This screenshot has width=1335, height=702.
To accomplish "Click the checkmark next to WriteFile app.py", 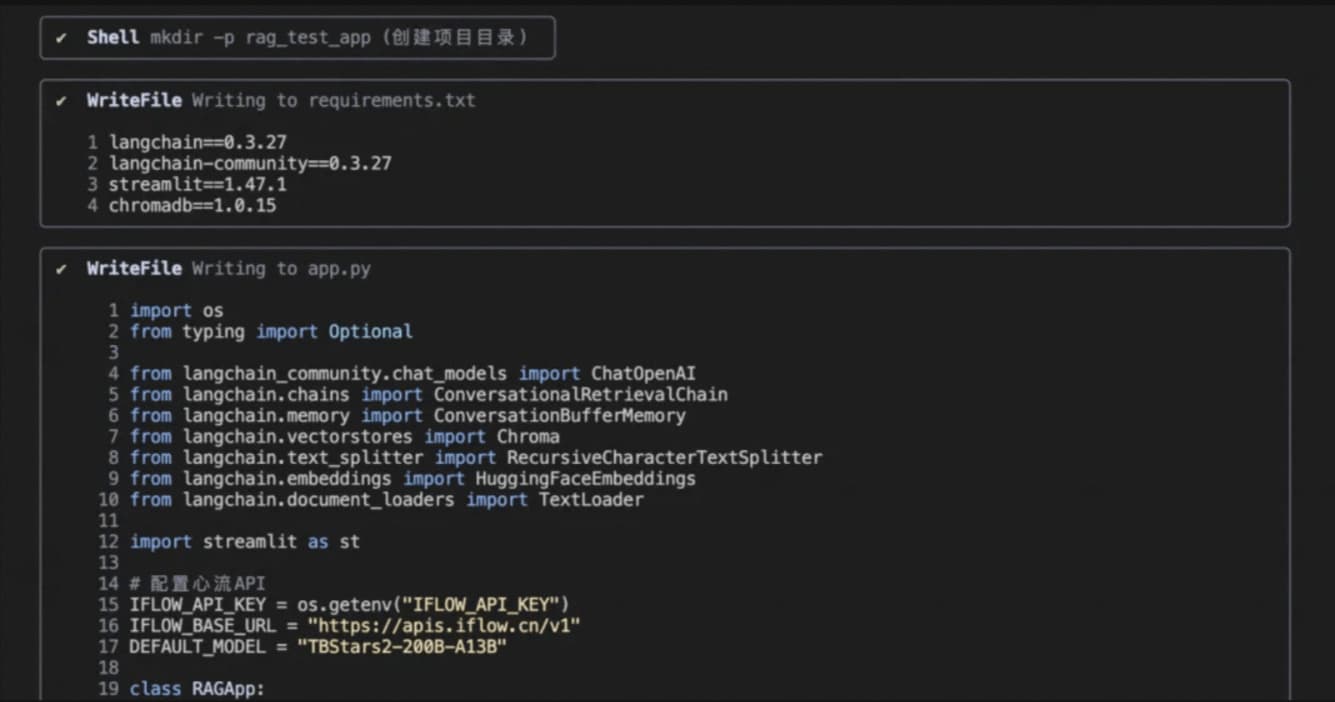I will 62,269.
